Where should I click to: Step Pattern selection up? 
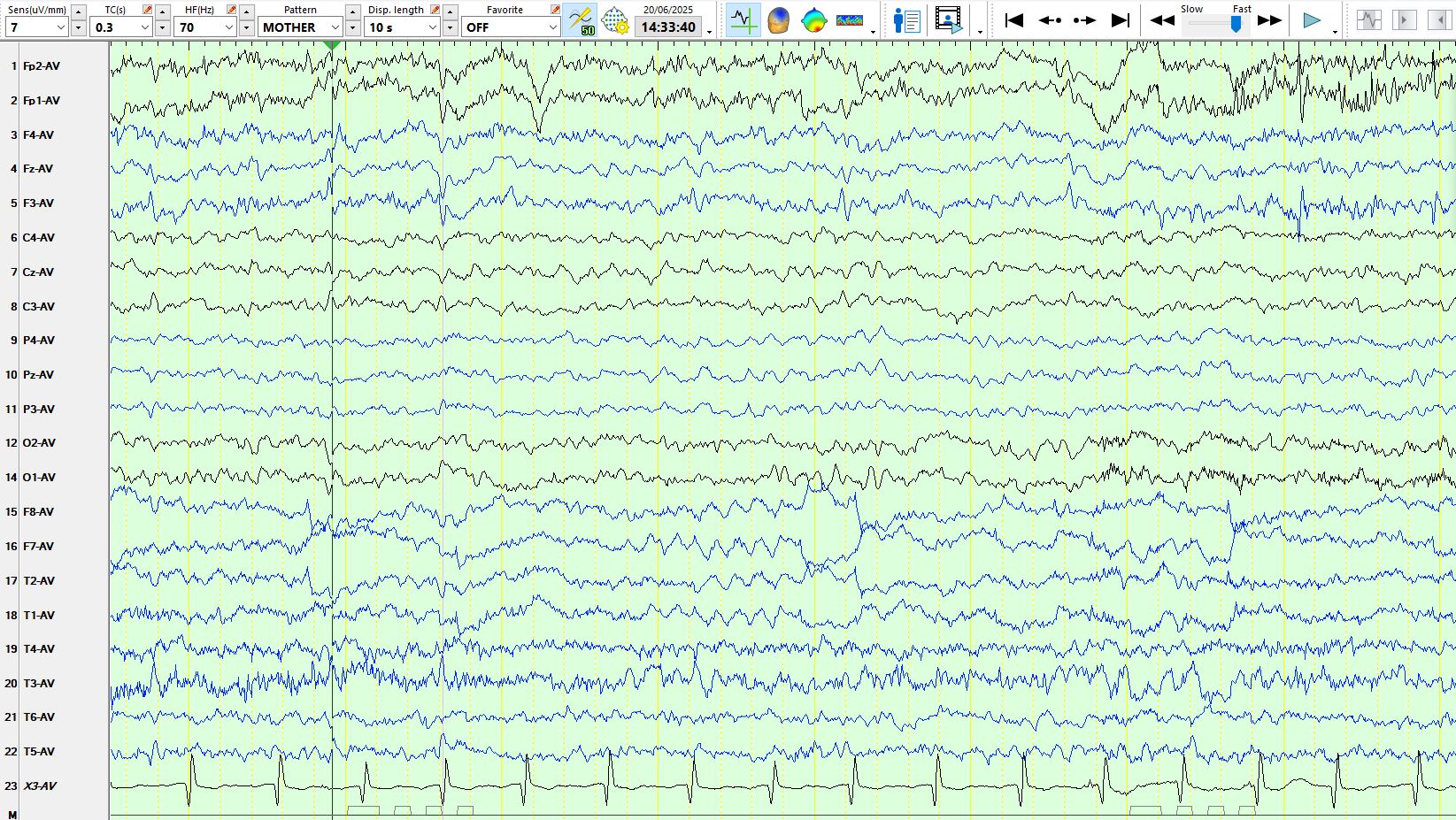(352, 11)
